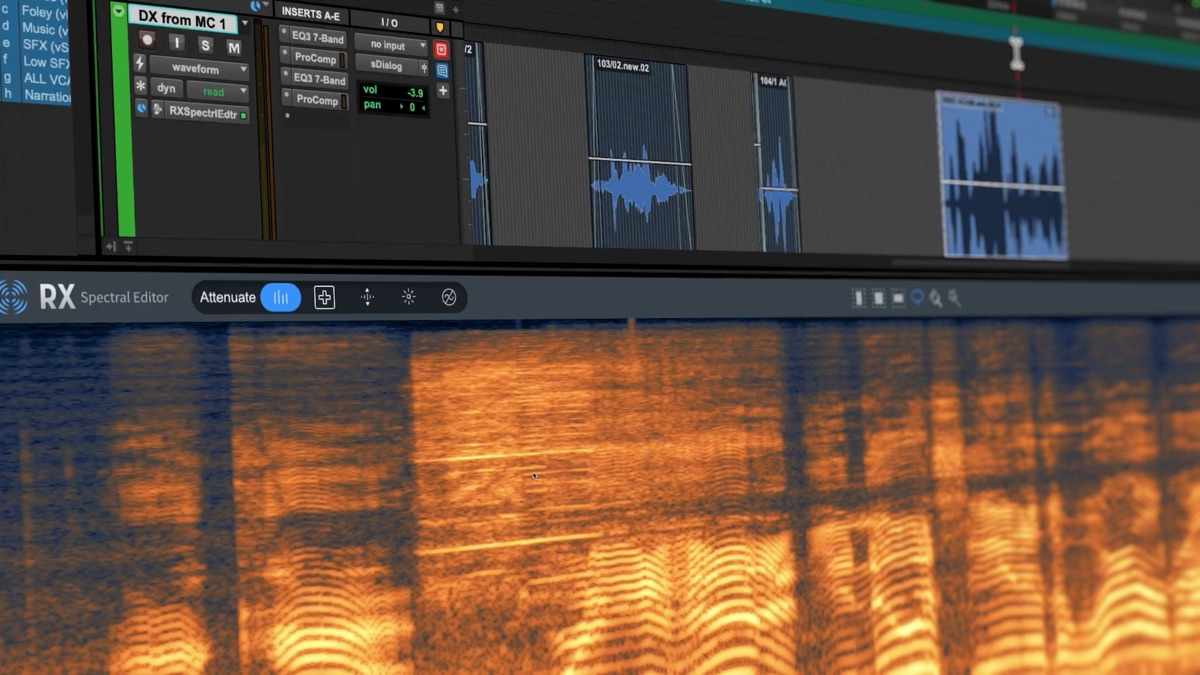
Task: Click the left arrow icon below the track
Action: click(110, 246)
